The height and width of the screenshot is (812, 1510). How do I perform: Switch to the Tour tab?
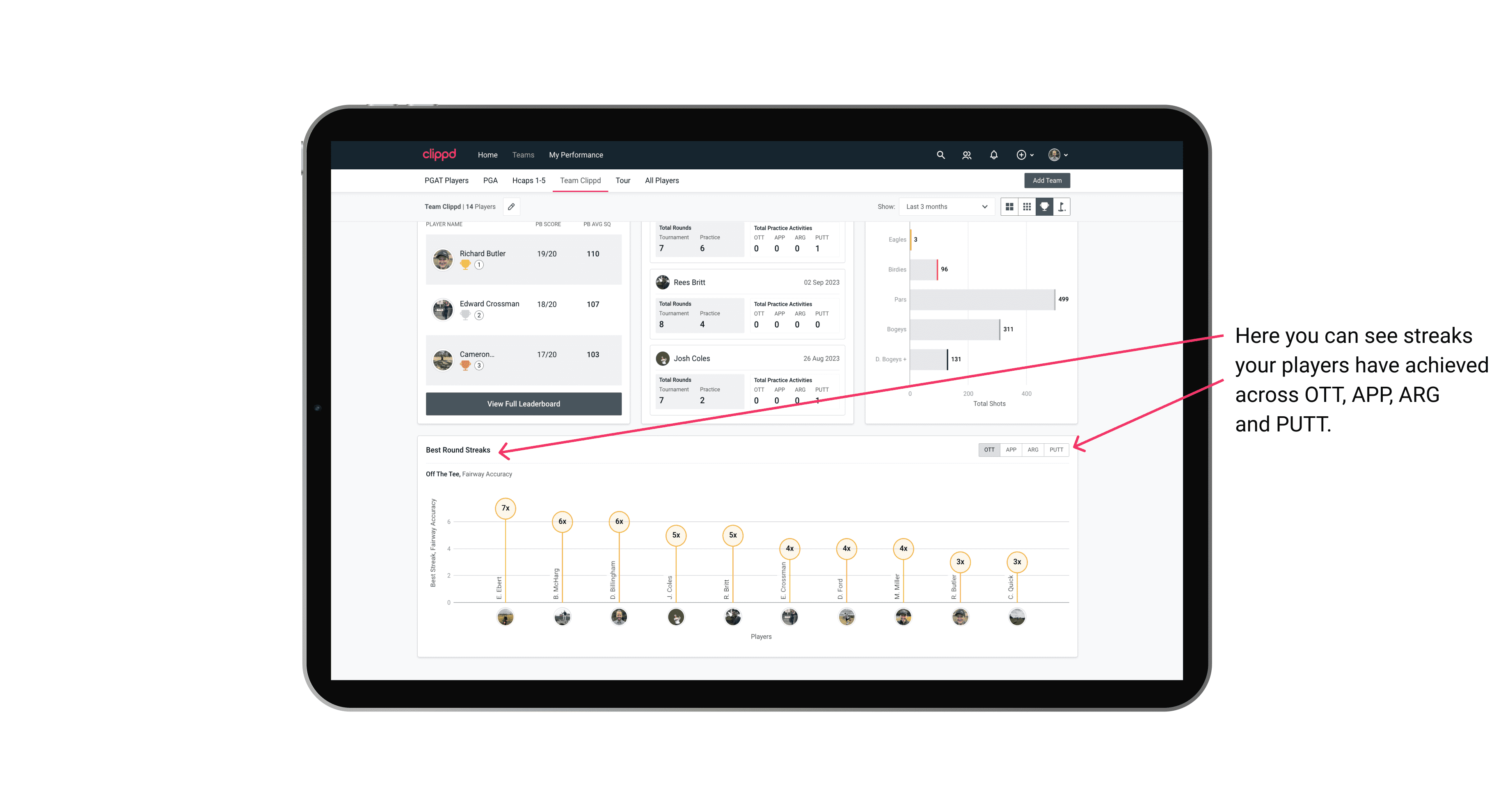click(622, 180)
